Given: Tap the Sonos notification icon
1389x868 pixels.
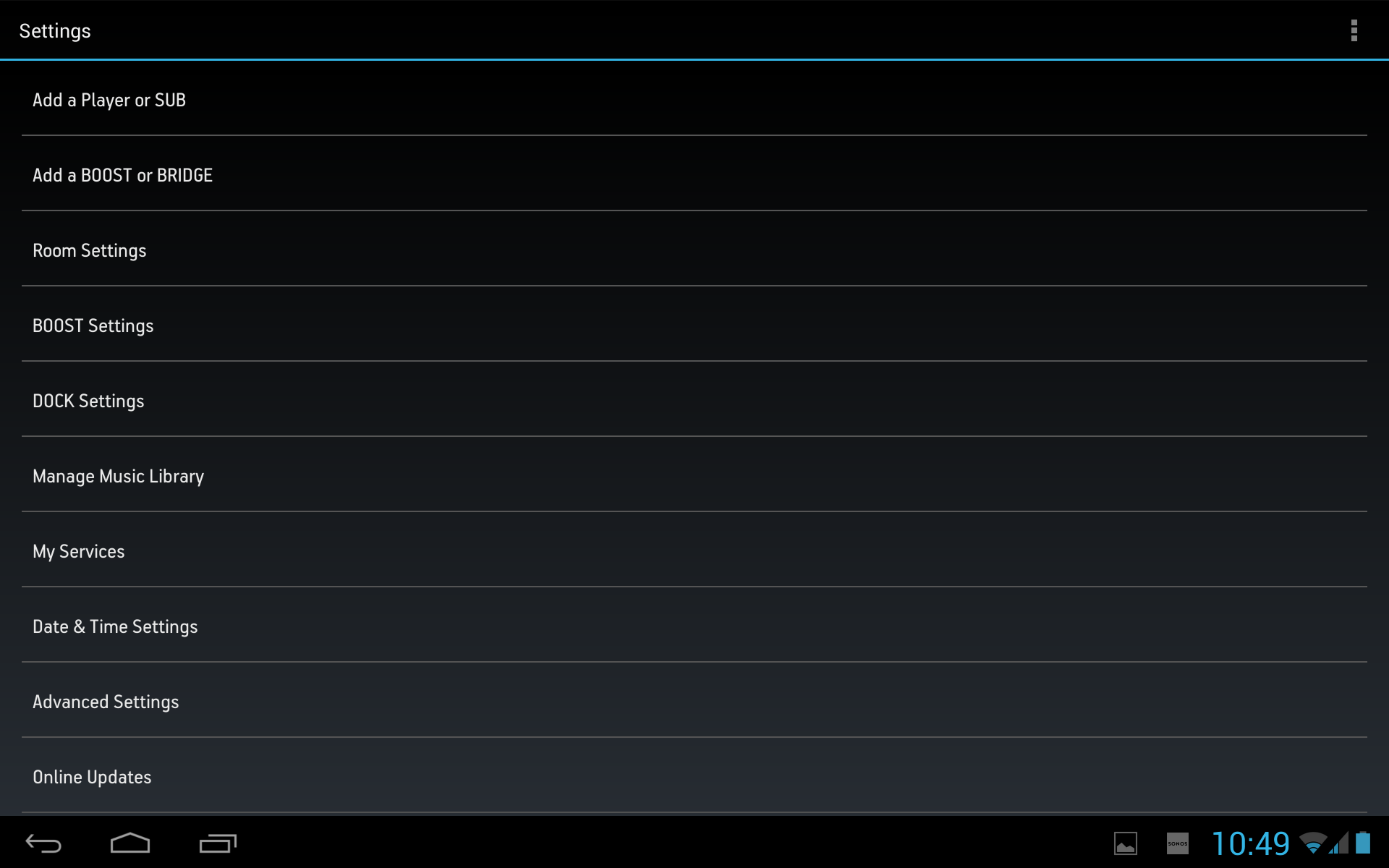Looking at the screenshot, I should point(1178,843).
